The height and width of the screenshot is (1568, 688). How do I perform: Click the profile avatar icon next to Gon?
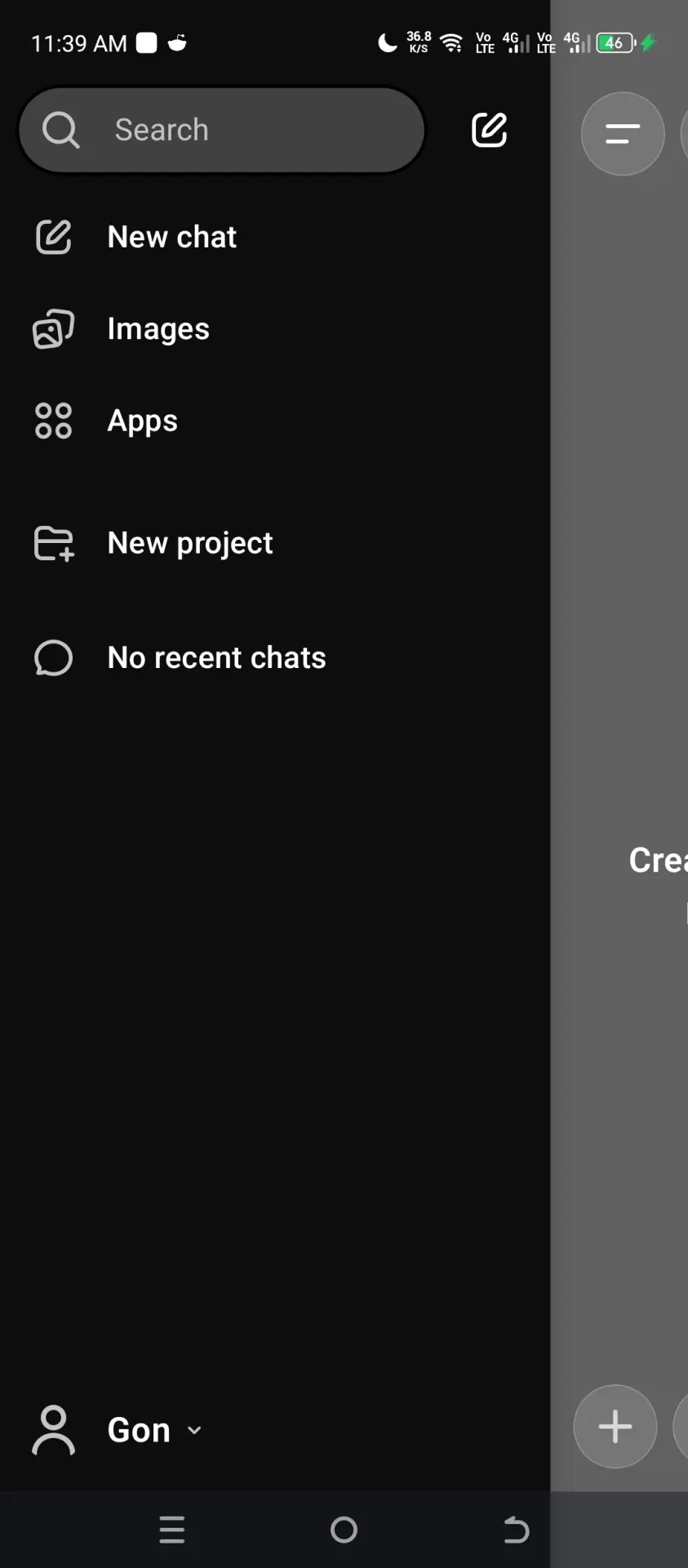point(53,1430)
